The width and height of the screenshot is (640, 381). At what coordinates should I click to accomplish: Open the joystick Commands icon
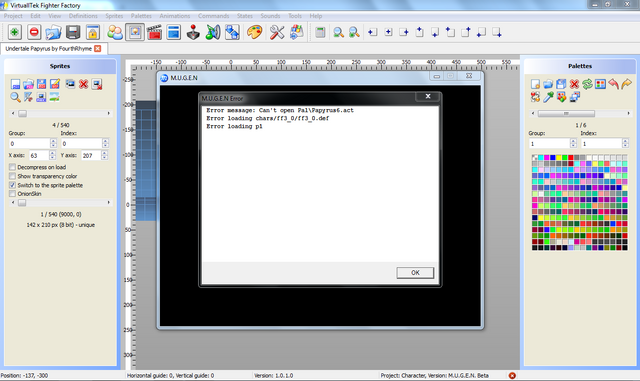click(193, 32)
